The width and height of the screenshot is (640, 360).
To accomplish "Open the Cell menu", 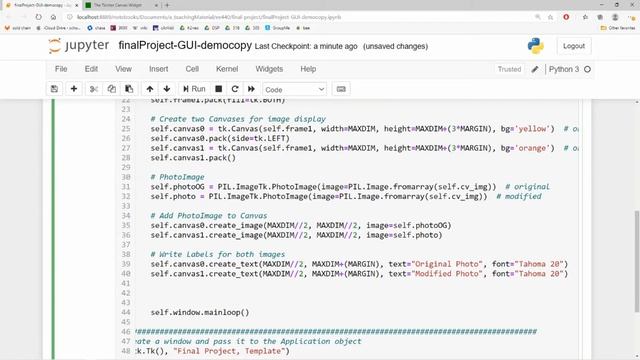I will [192, 69].
